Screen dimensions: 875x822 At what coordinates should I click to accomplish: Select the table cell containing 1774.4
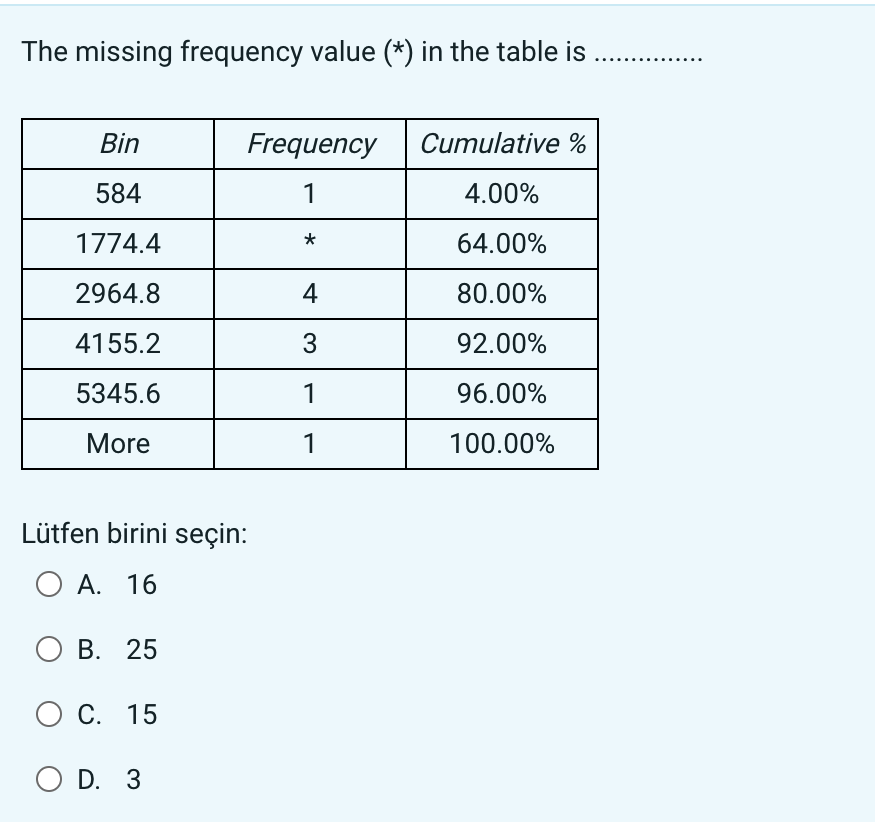pos(116,244)
